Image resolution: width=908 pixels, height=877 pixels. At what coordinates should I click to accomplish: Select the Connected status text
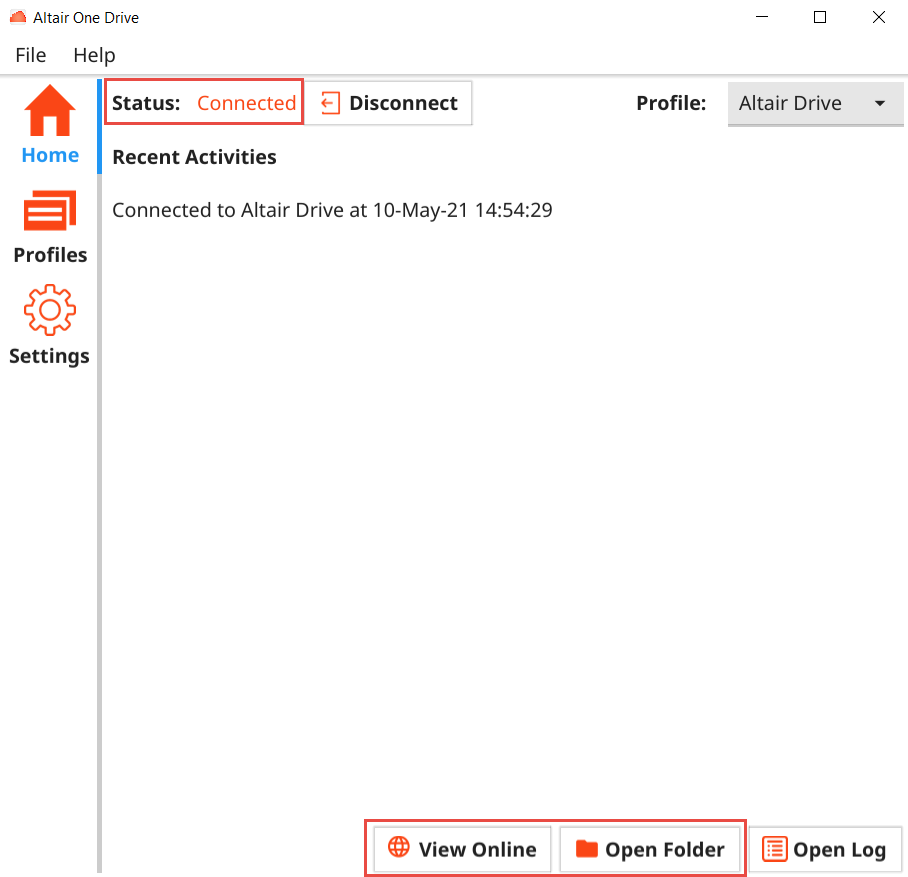tap(246, 103)
